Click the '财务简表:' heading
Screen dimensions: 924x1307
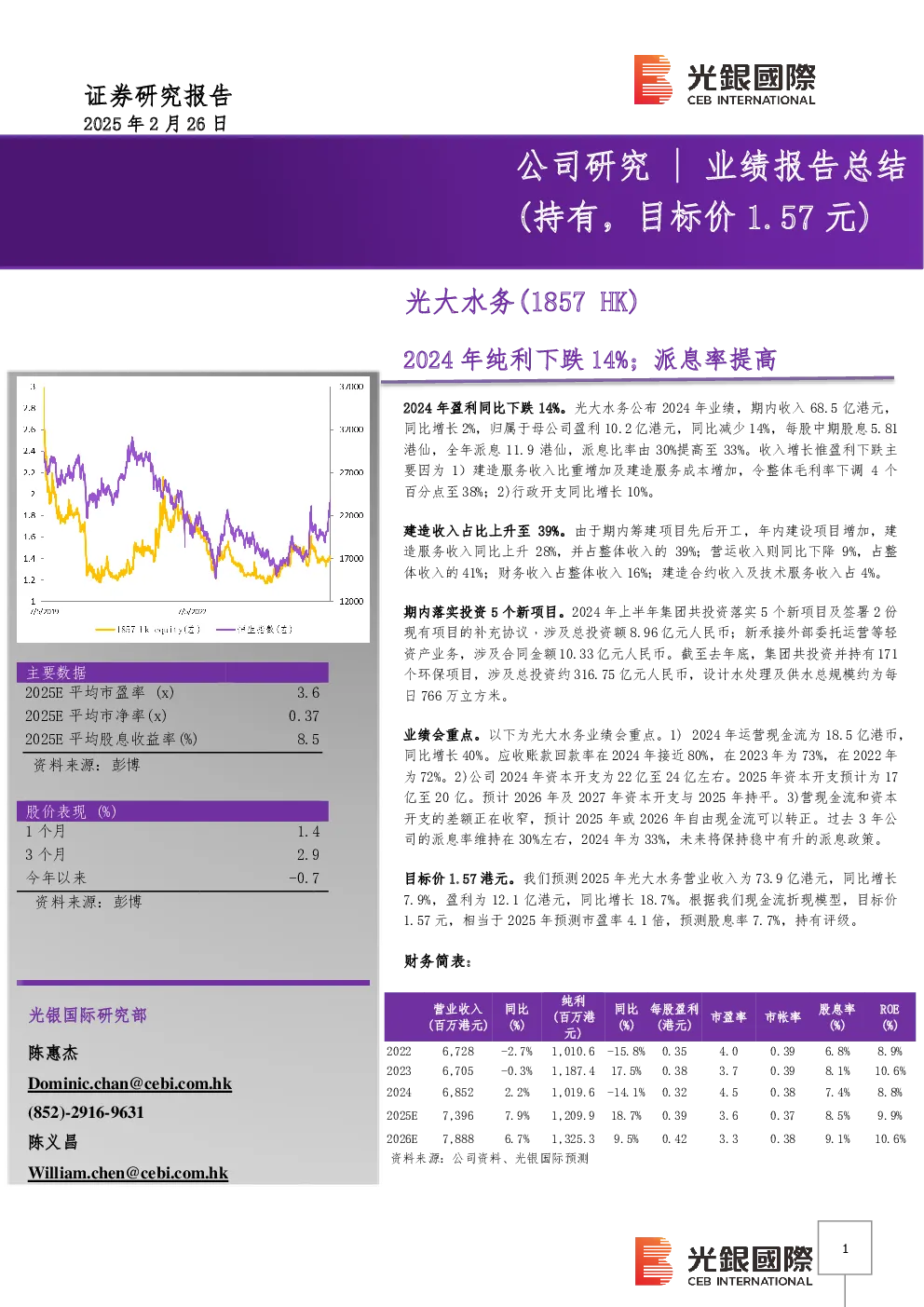click(438, 961)
